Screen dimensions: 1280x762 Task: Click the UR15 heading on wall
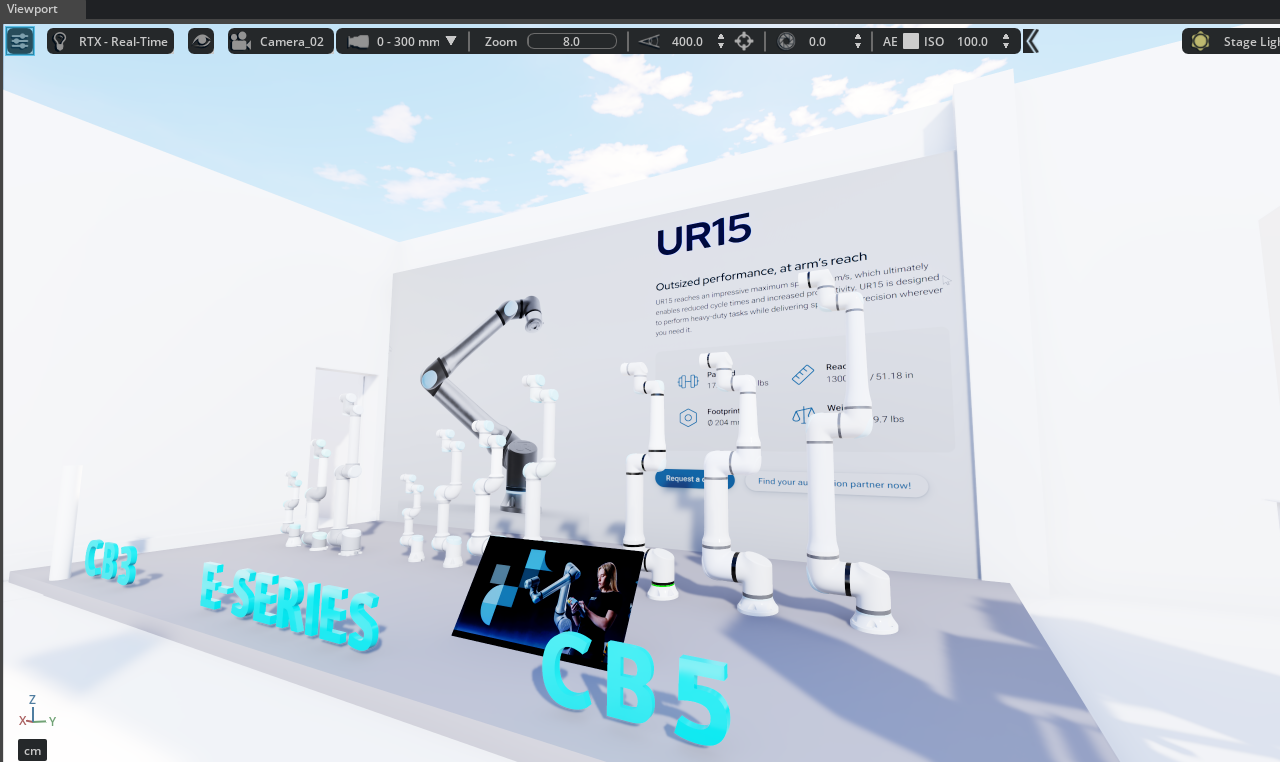703,234
